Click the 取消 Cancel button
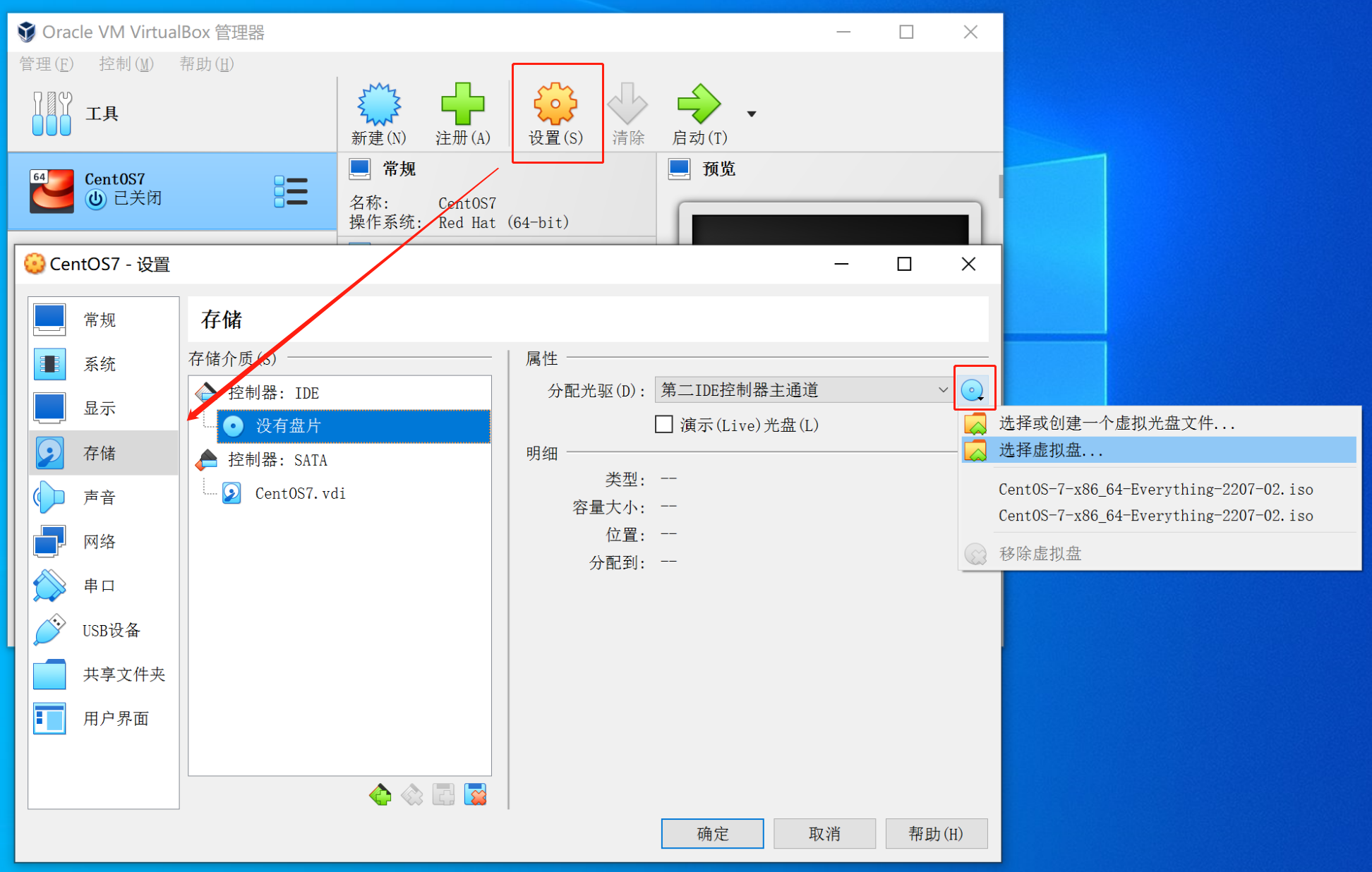Screen dimensions: 1372x872 (824, 834)
